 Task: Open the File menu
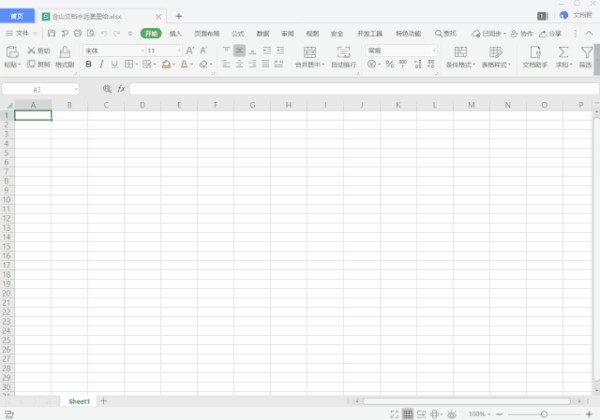(21, 33)
